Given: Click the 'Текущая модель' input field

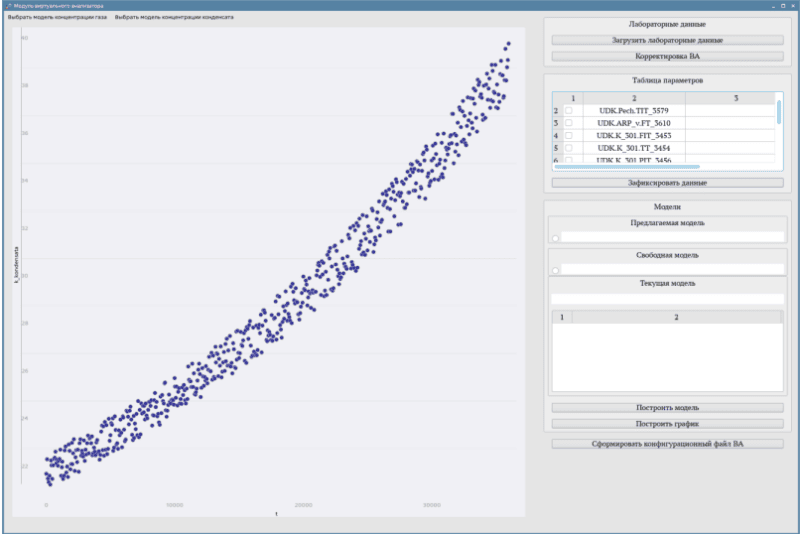Looking at the screenshot, I should click(667, 298).
